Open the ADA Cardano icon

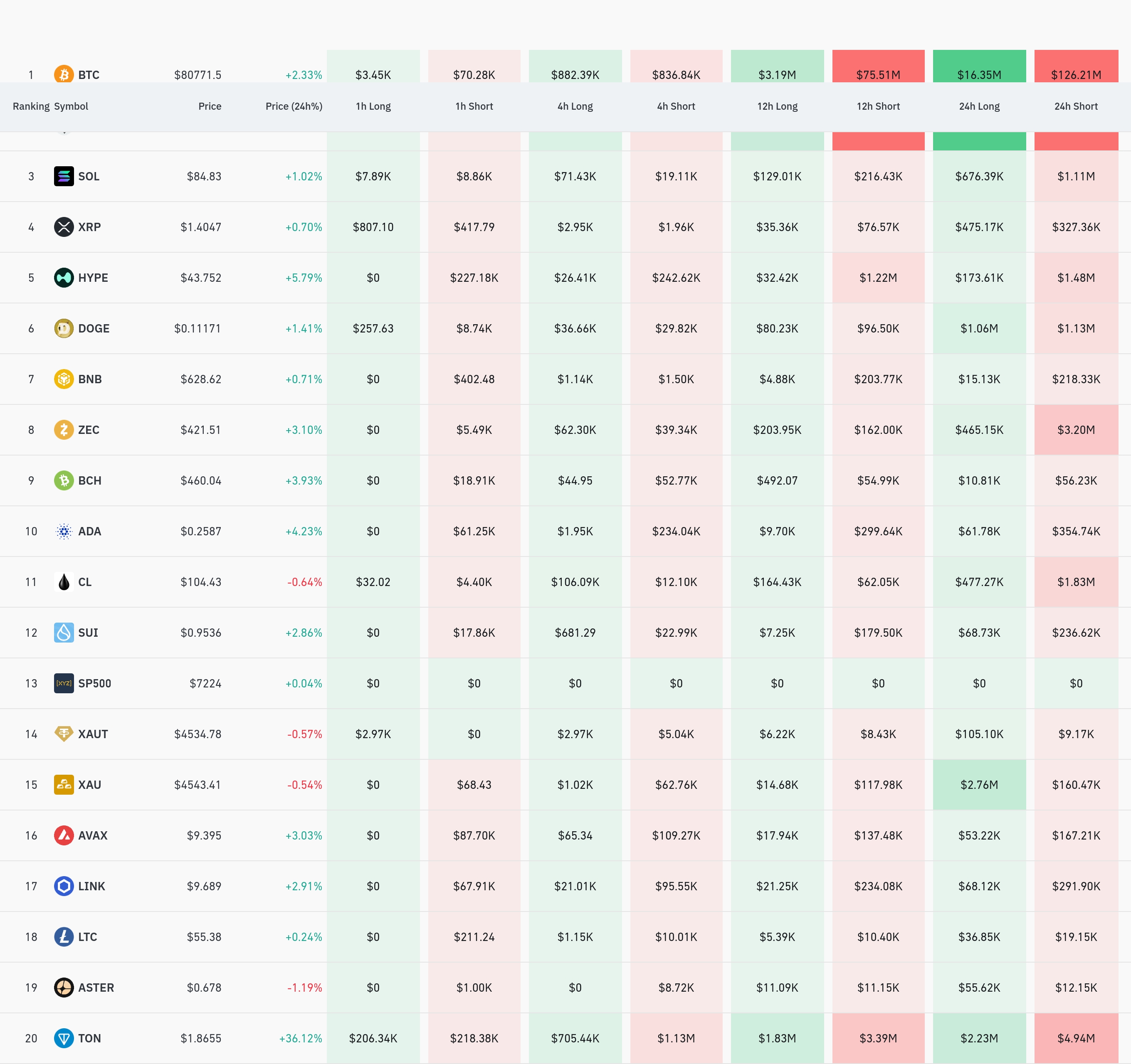[64, 531]
